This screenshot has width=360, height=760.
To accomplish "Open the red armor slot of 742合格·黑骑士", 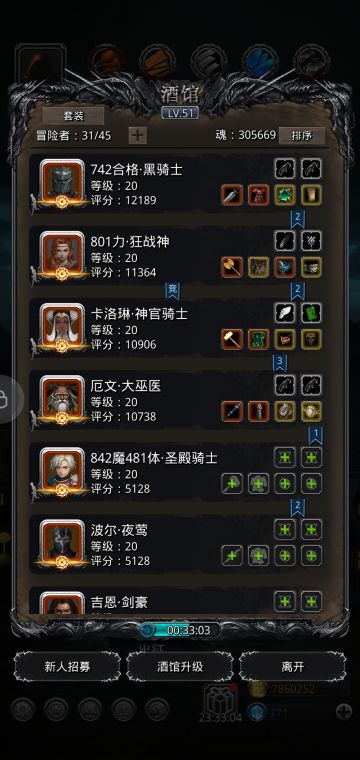I will (x=258, y=195).
